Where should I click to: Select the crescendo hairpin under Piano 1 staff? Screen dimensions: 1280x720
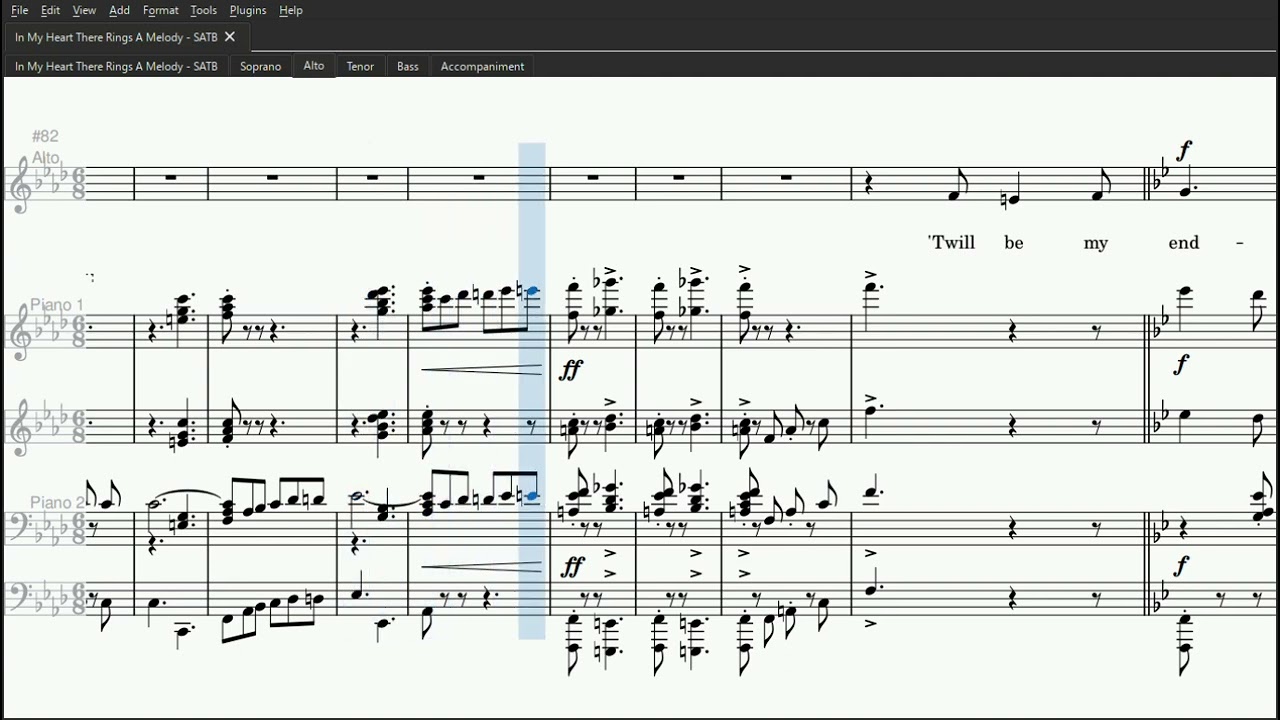481,370
